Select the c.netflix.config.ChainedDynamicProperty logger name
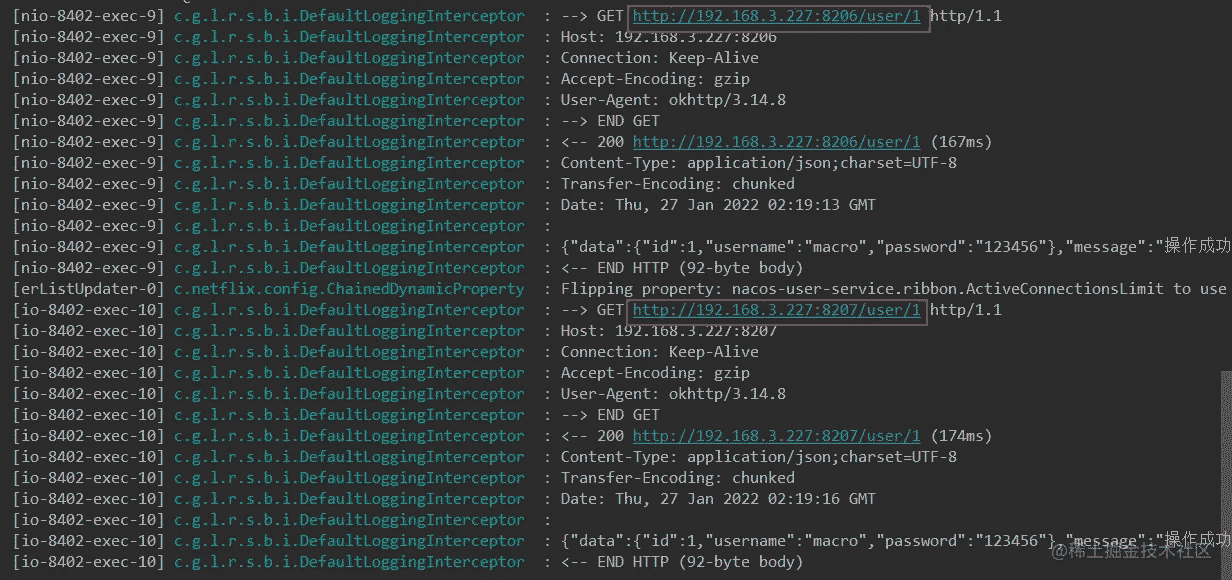The width and height of the screenshot is (1232, 580). pyautogui.click(x=349, y=289)
